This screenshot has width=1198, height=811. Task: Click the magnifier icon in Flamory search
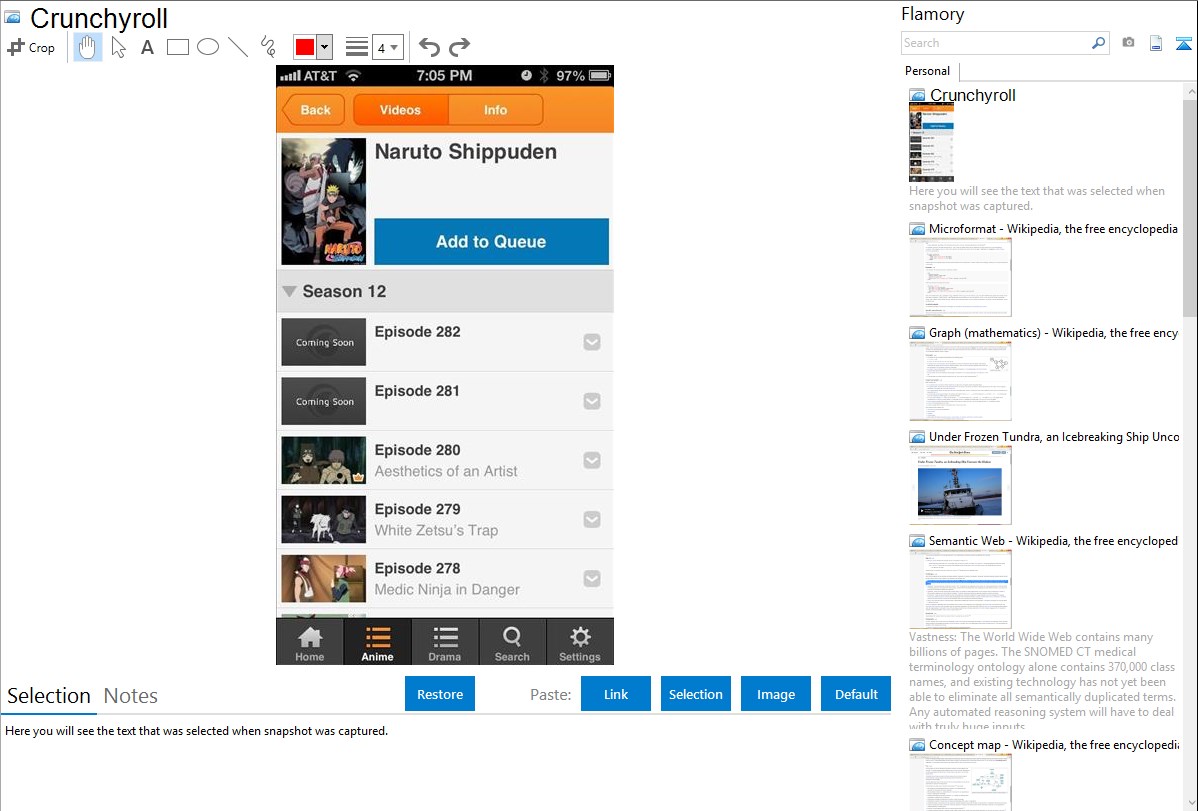[x=1098, y=43]
